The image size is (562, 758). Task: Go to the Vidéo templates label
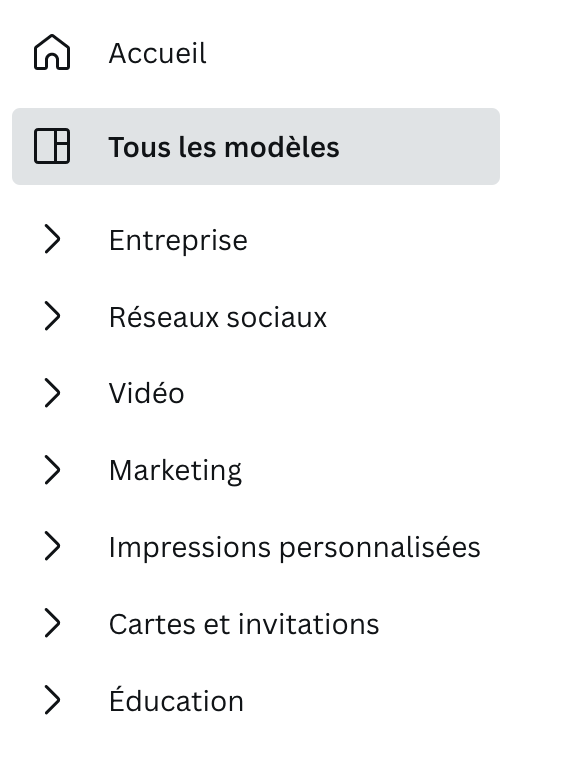point(146,393)
